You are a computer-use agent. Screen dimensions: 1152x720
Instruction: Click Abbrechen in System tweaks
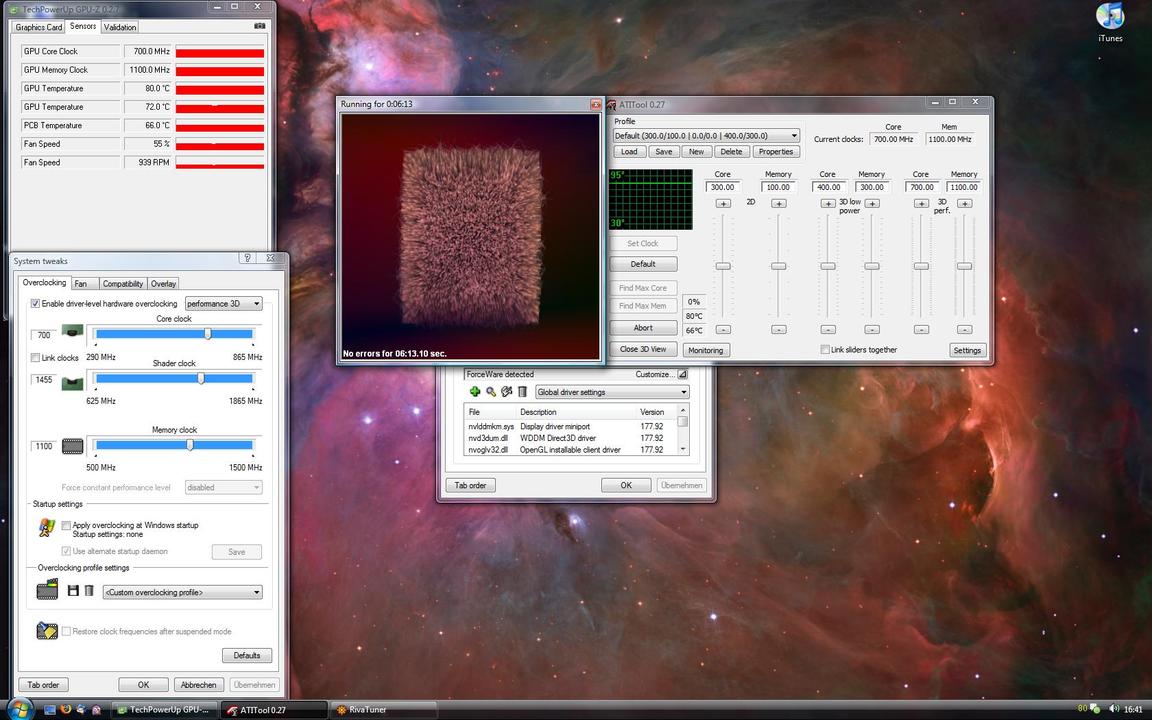(198, 685)
